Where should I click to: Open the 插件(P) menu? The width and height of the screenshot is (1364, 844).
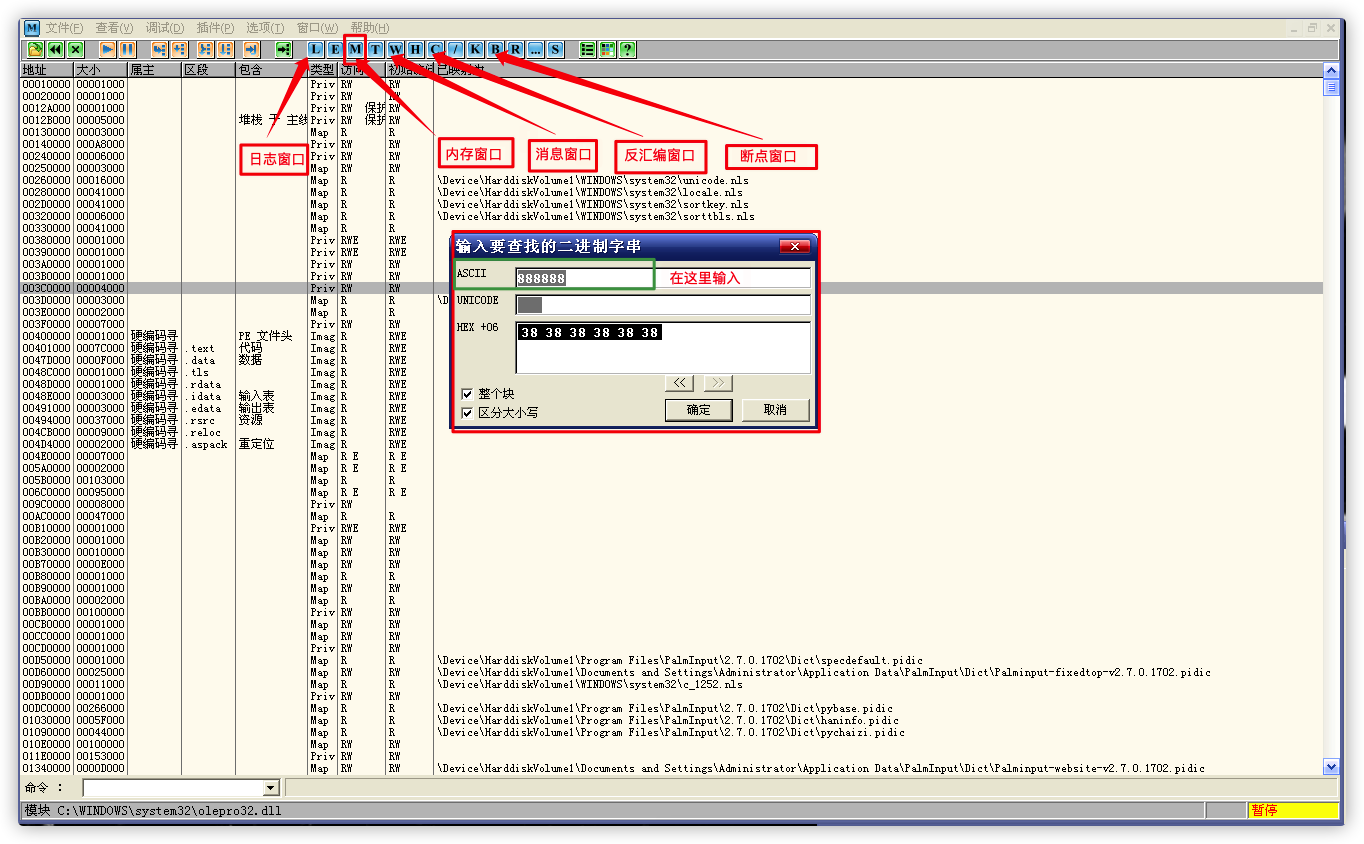(x=215, y=27)
